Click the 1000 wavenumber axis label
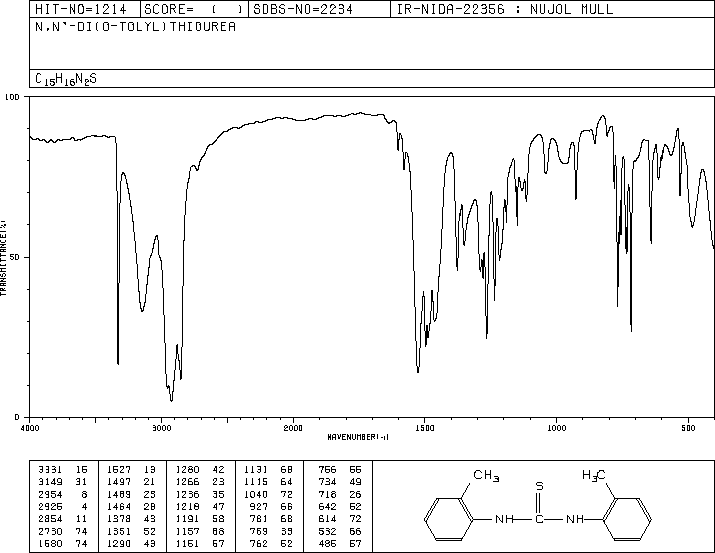This screenshot has width=715, height=553. click(x=557, y=428)
